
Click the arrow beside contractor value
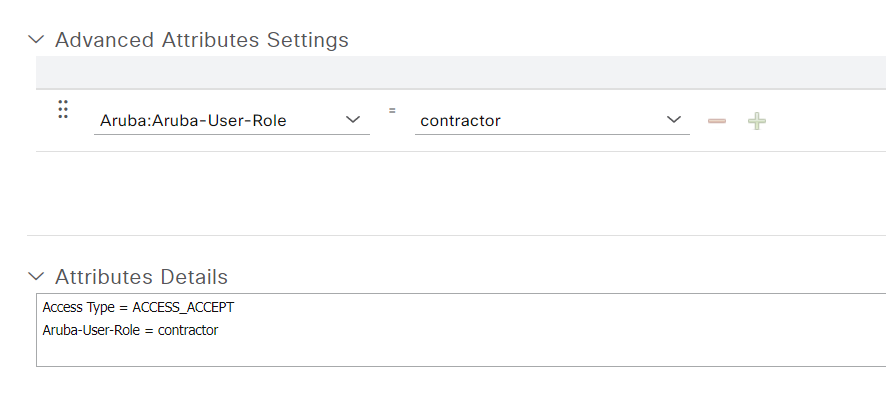click(x=674, y=119)
